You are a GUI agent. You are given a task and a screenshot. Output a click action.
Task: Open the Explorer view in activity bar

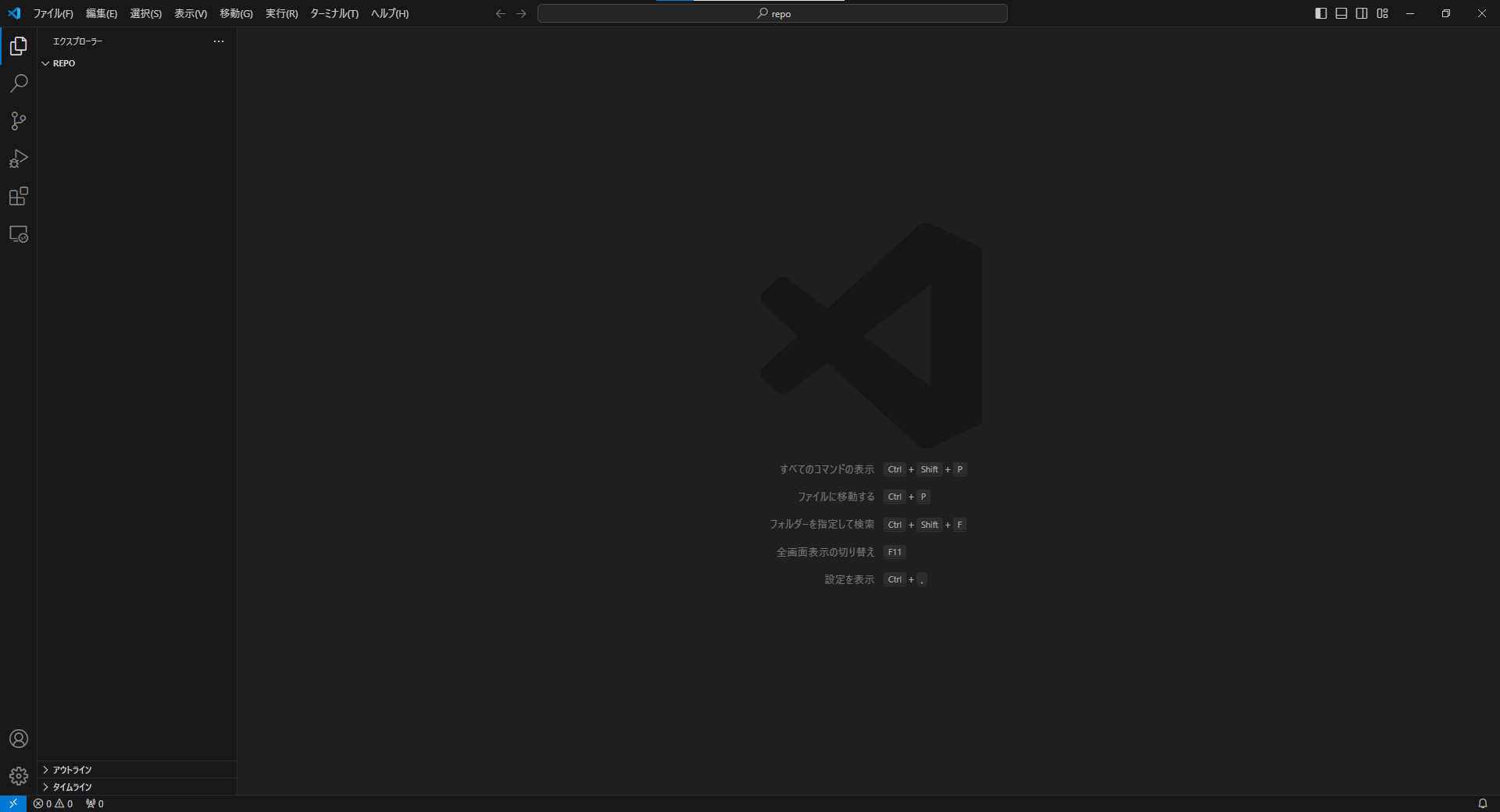click(x=19, y=46)
